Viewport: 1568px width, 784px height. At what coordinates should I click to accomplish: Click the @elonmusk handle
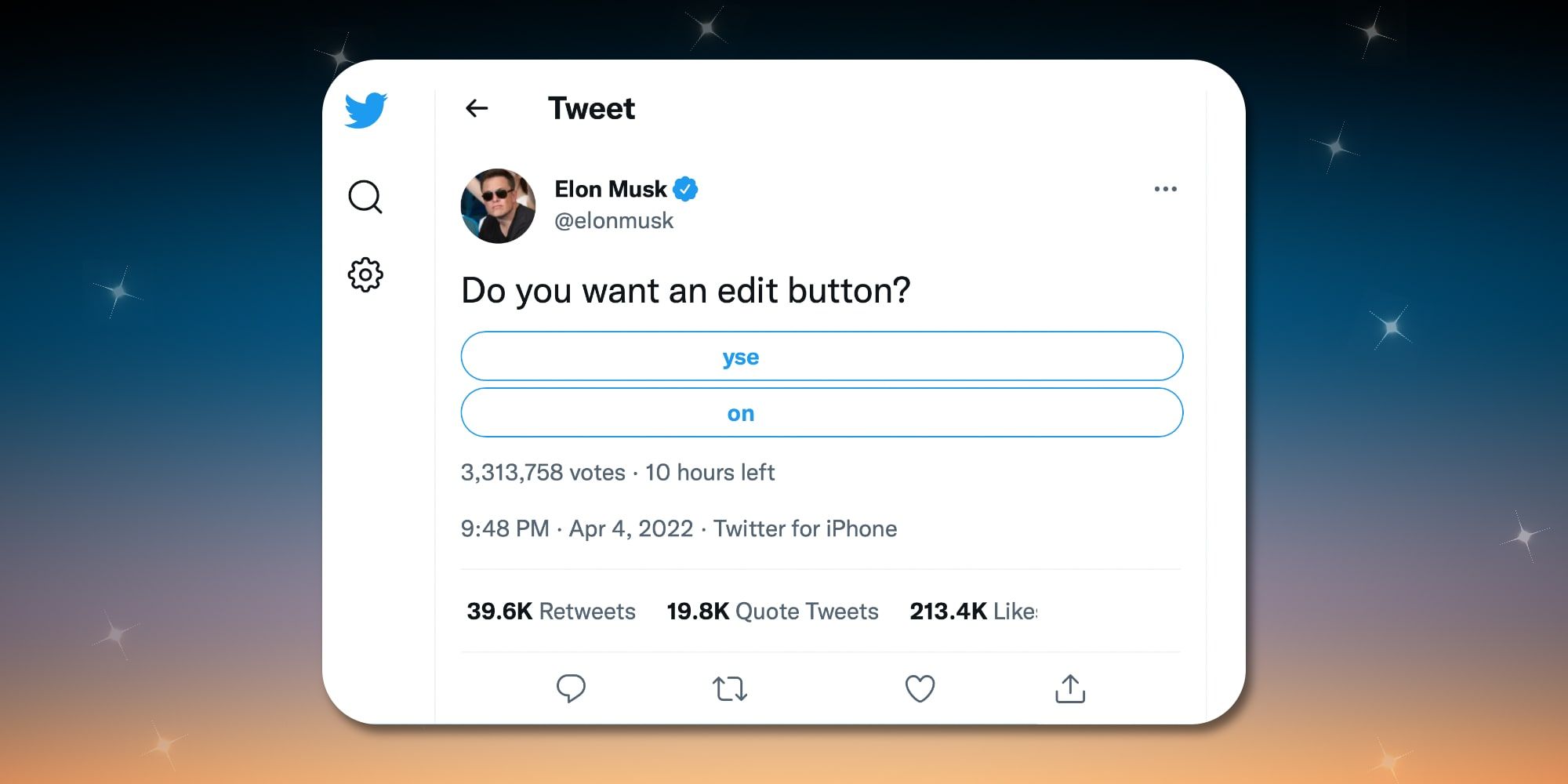(614, 220)
